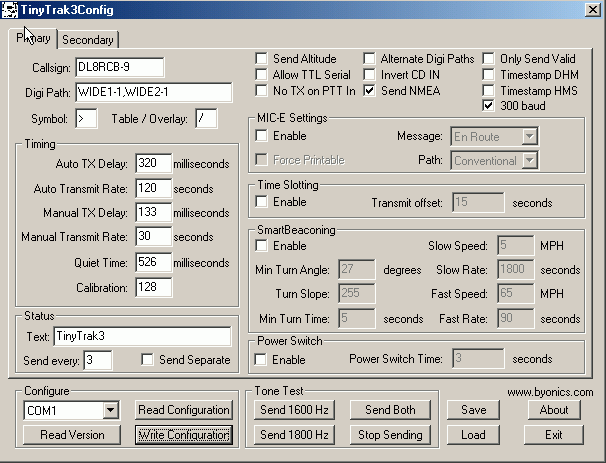Enable Time Slotting checkbox
This screenshot has height=463, width=606.
(261, 201)
